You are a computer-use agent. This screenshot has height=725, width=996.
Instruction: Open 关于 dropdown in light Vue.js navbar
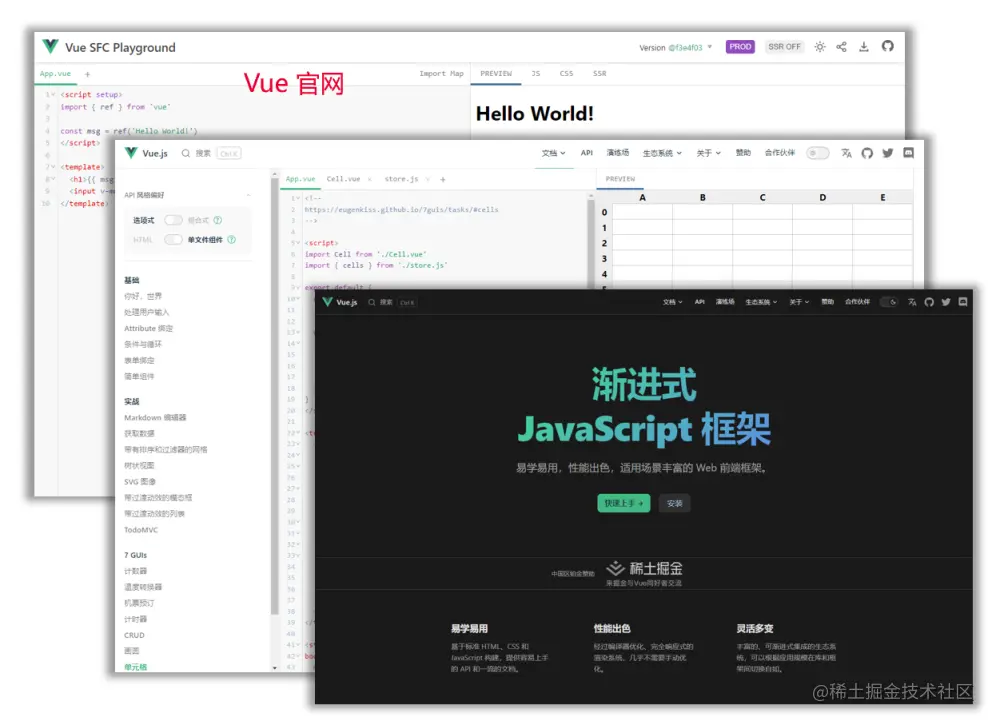pos(708,153)
